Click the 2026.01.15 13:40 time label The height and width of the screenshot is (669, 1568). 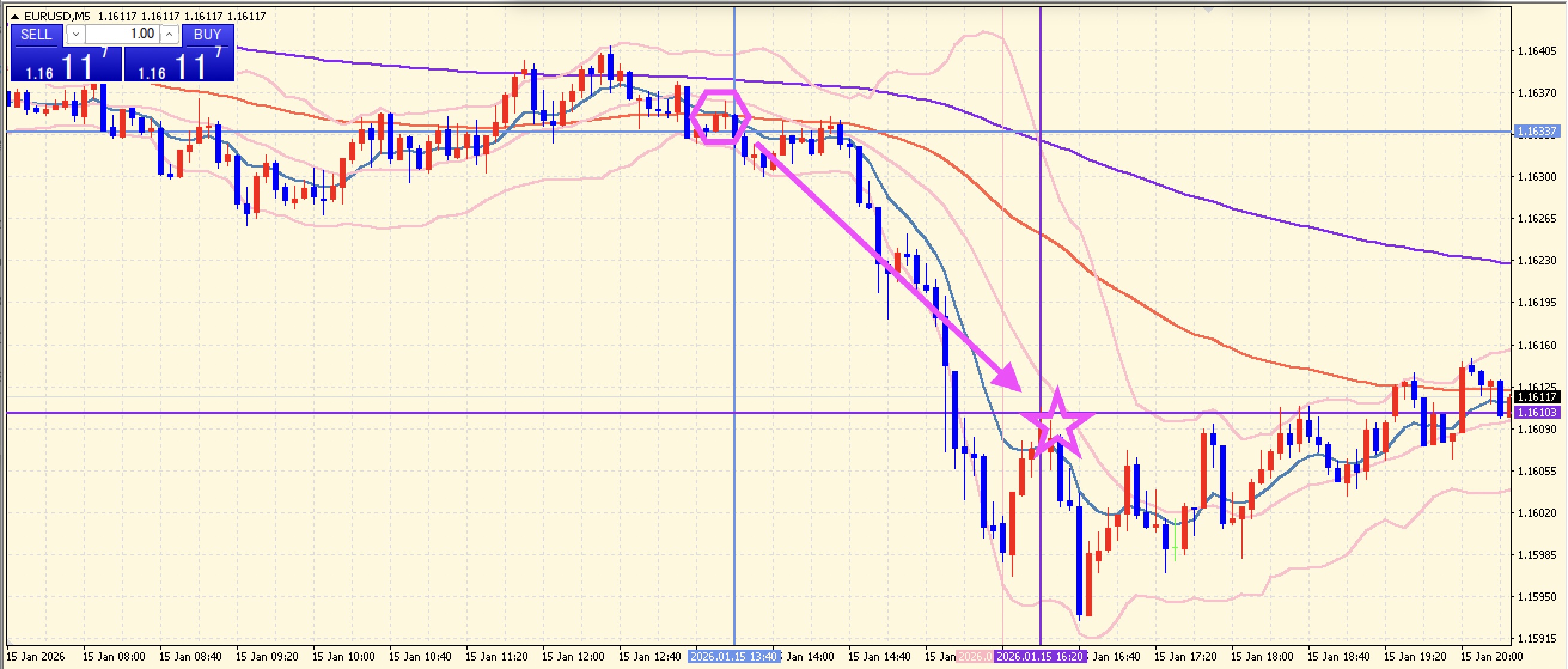[x=734, y=657]
